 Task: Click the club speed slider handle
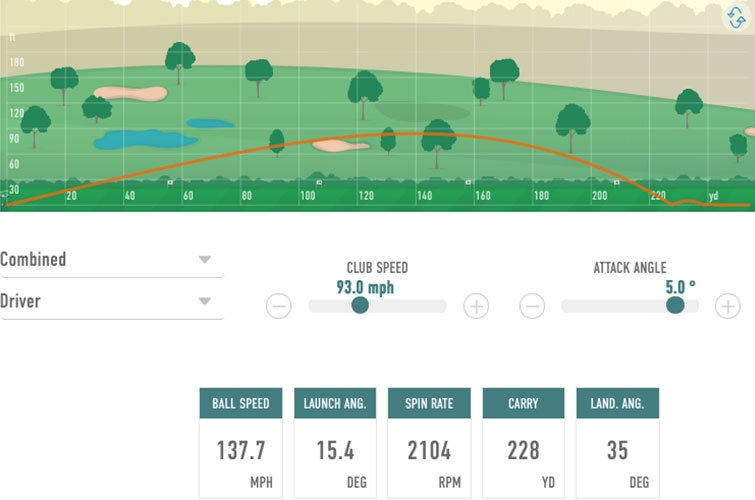360,305
